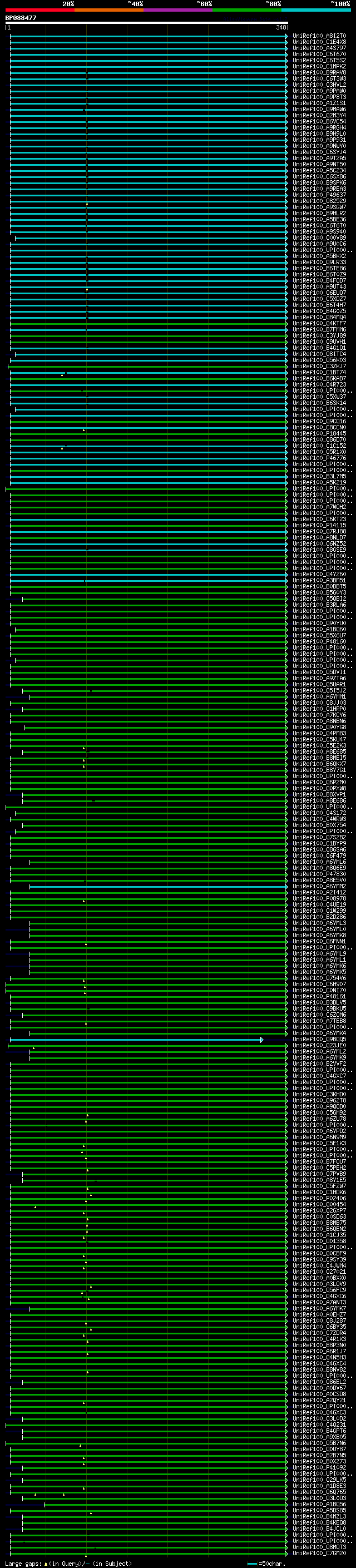
Task: Select hit label UniRef100_Q86SA6
Action: point(319,850)
